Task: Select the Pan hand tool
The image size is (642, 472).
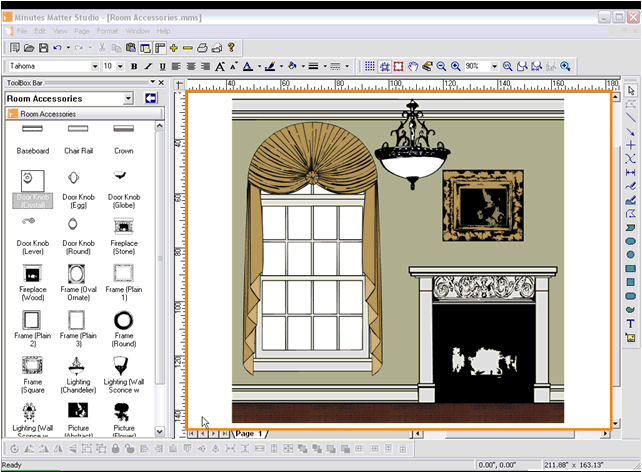Action: pyautogui.click(x=413, y=66)
